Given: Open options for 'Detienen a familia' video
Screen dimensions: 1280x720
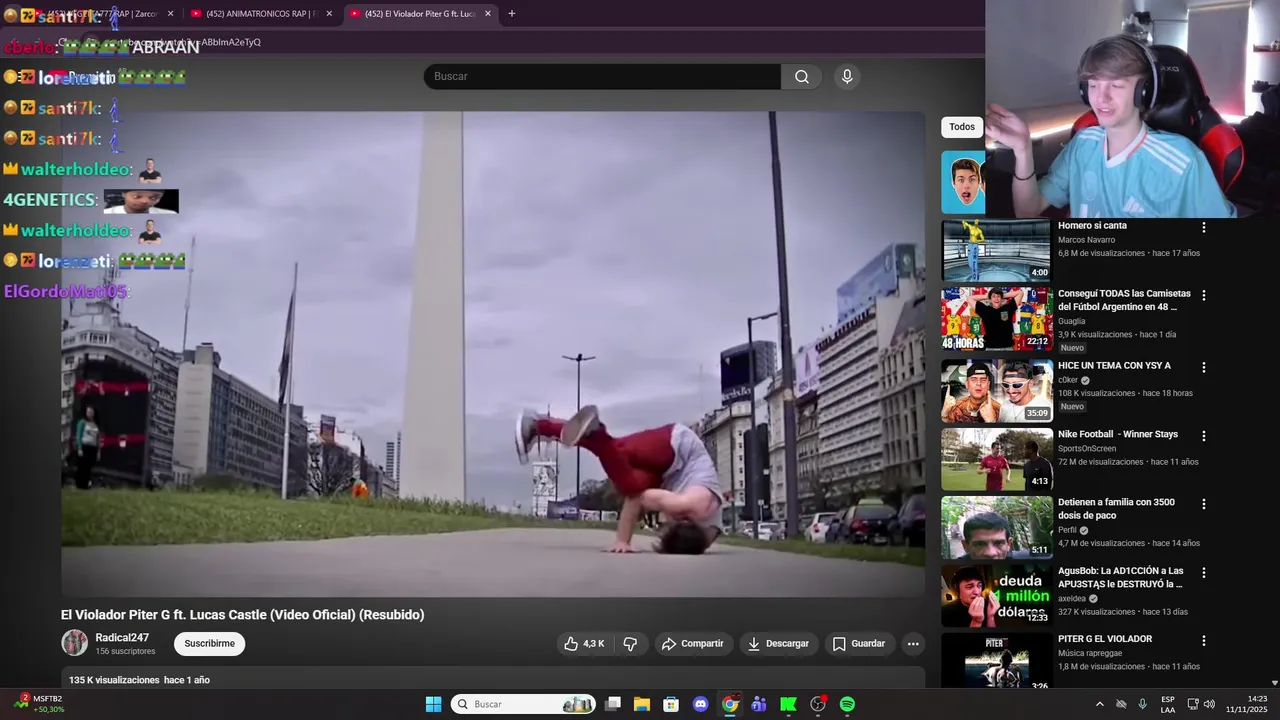Looking at the screenshot, I should click(1204, 505).
